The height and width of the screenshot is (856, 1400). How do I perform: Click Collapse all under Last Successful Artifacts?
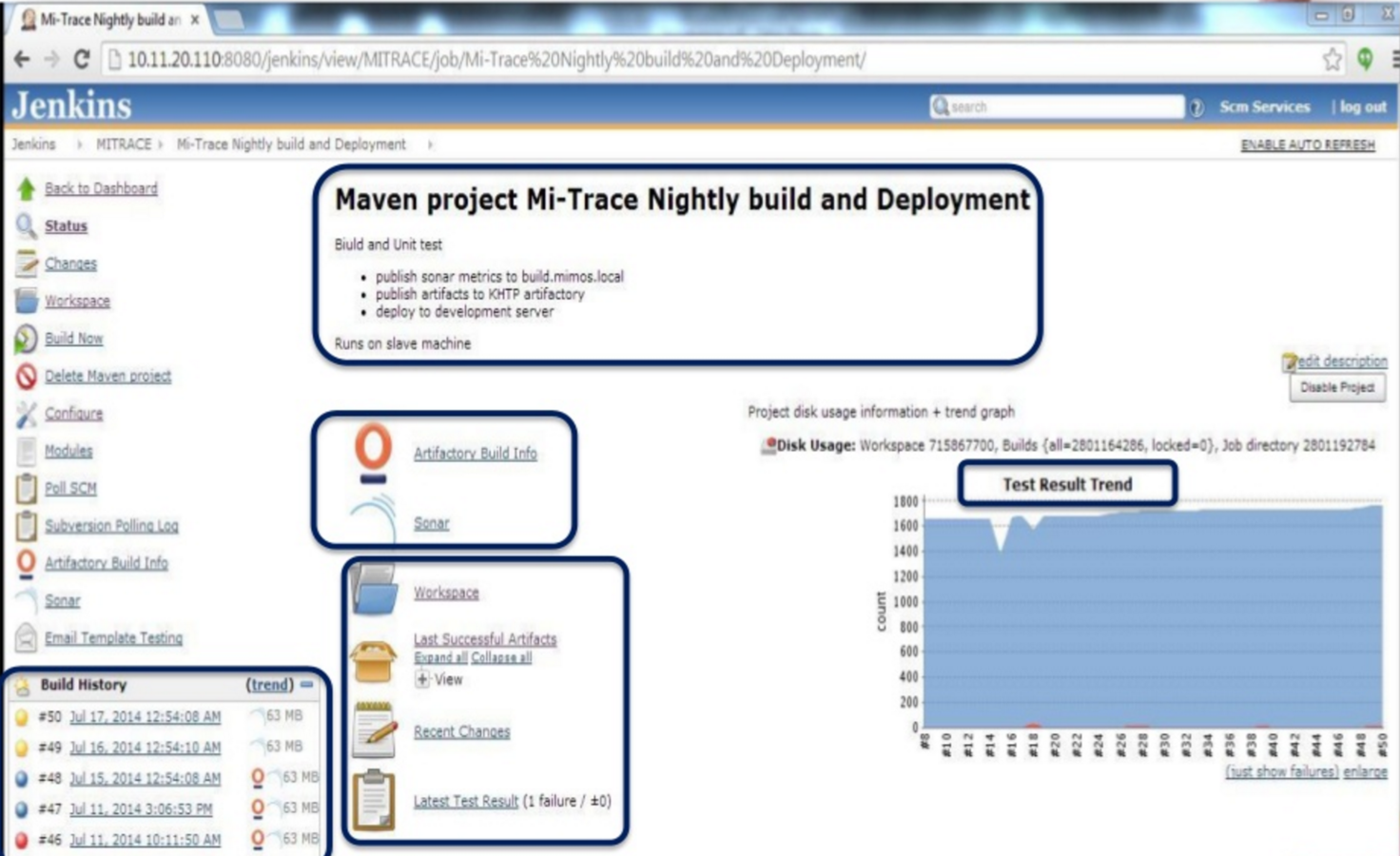click(501, 657)
